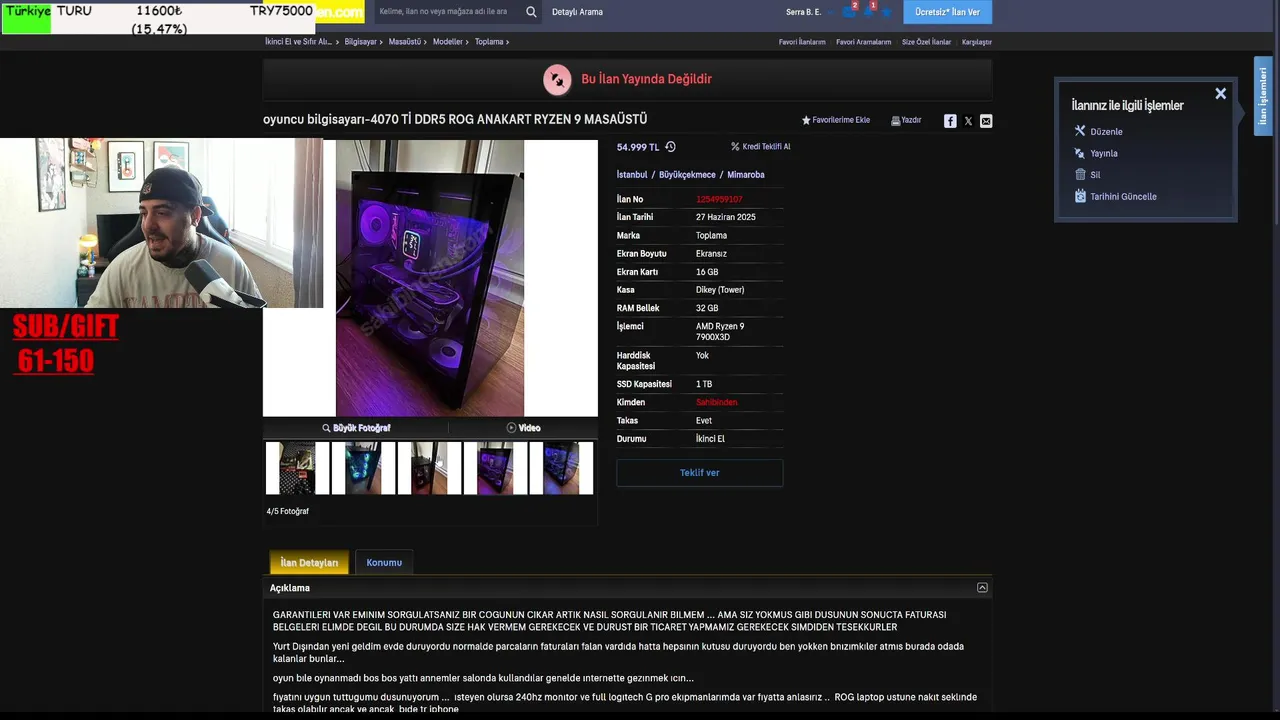1280x720 pixels.
Task: Select the second photo thumbnail
Action: [363, 468]
